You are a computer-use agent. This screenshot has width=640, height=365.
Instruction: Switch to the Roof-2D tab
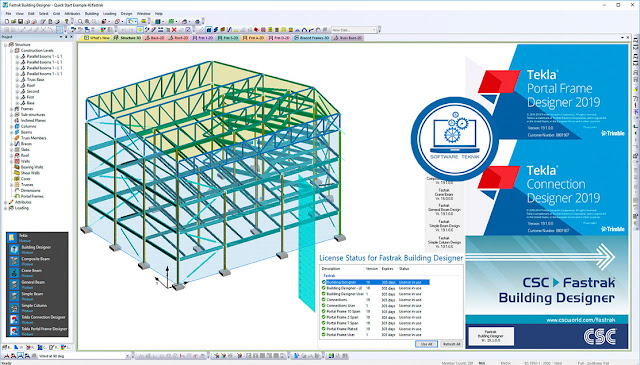coord(179,38)
